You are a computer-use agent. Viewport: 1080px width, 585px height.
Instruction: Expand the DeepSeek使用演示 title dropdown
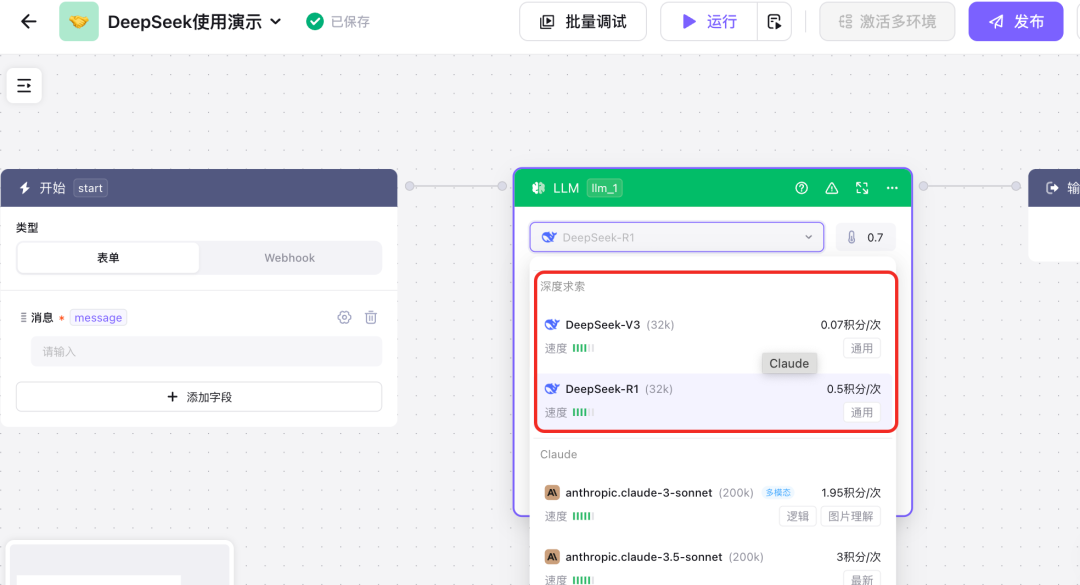pyautogui.click(x=276, y=21)
